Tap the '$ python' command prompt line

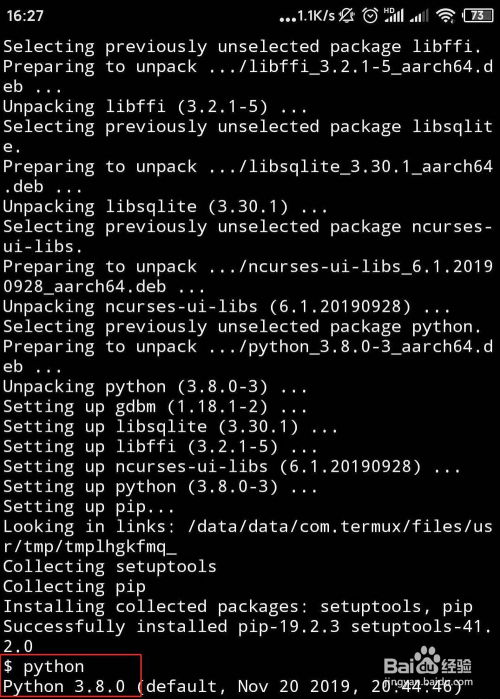click(44, 666)
